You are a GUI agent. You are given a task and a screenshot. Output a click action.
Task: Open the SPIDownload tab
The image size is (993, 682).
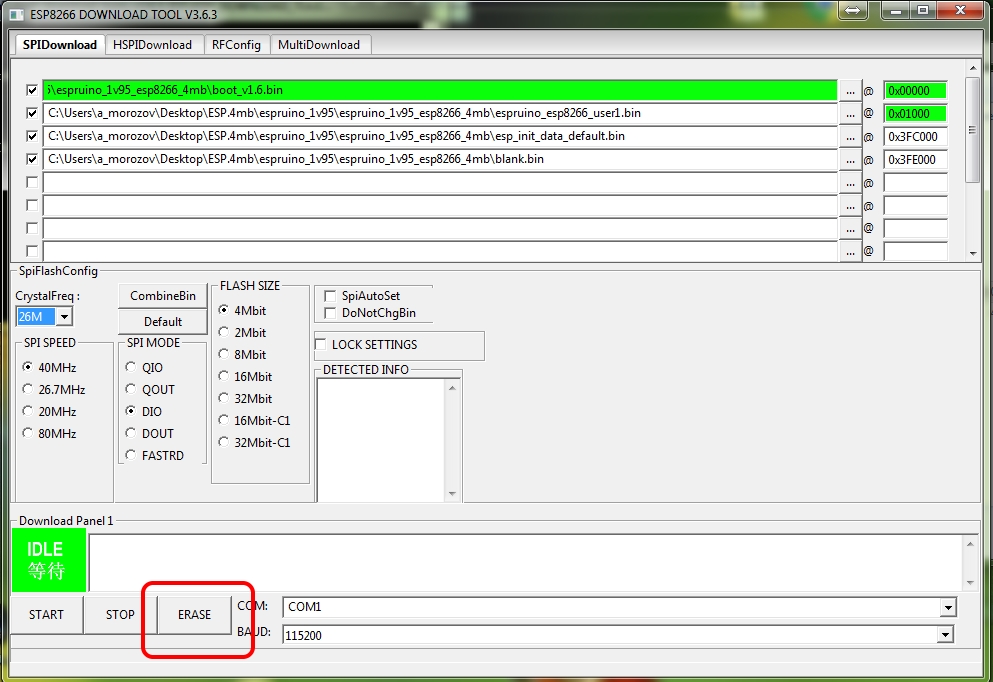click(60, 45)
